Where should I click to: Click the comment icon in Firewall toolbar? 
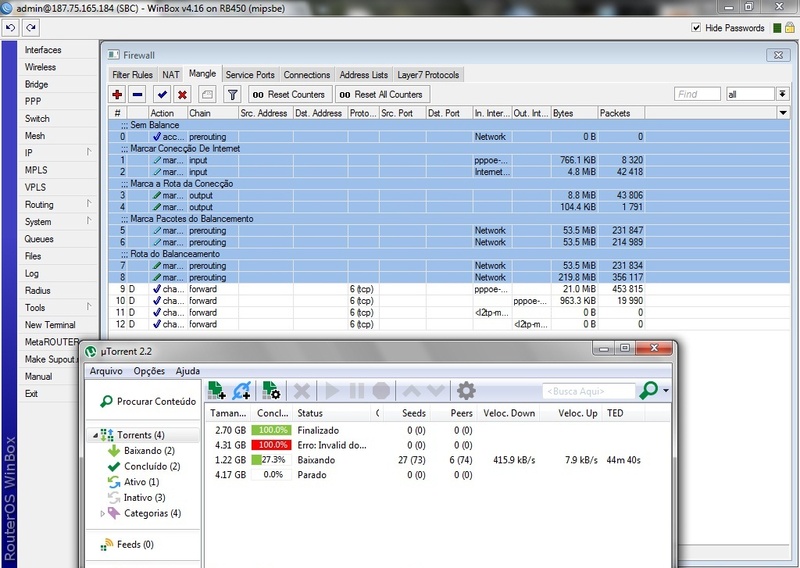[207, 94]
